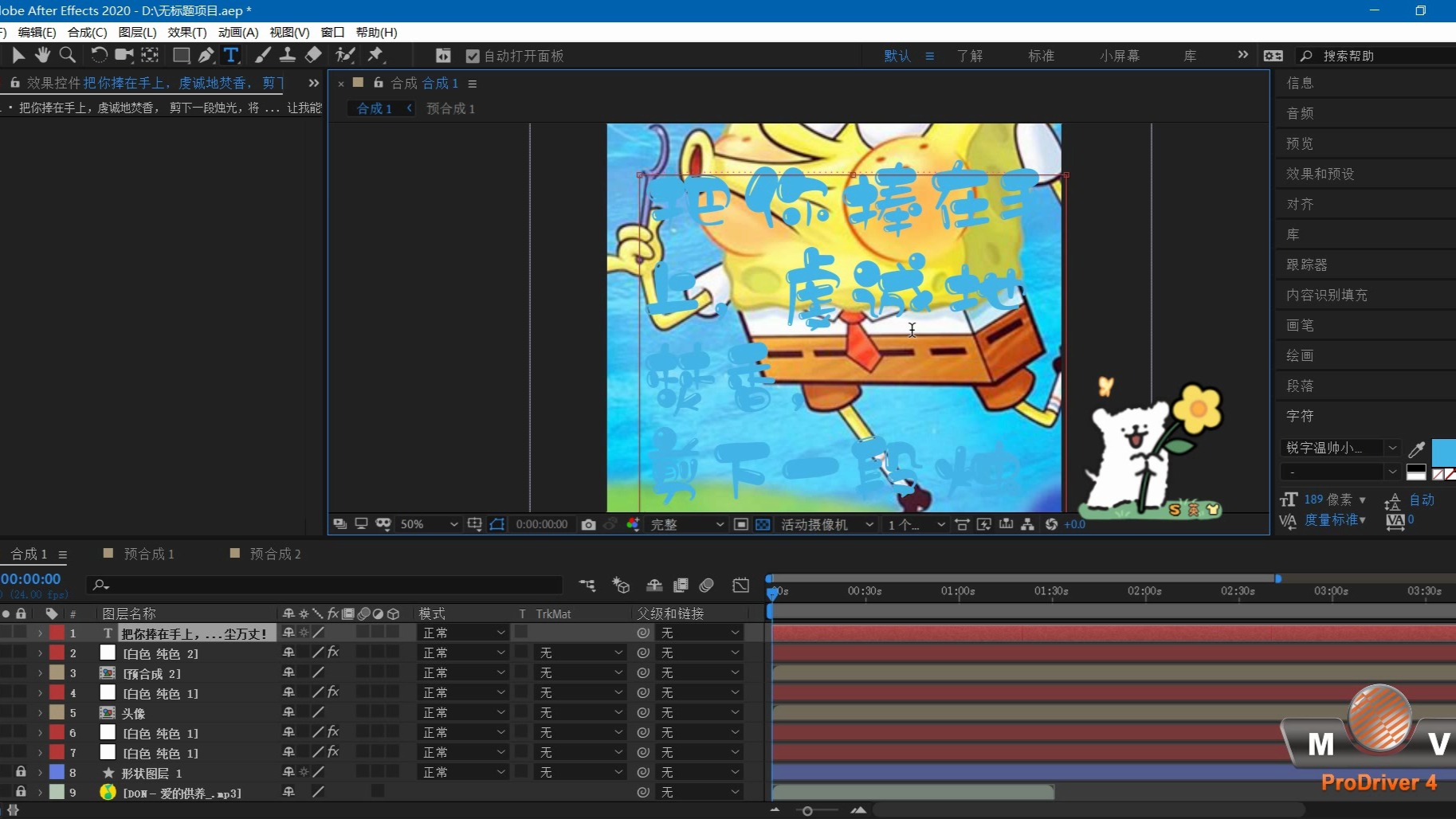Select the Unified Camera tool
This screenshot has height=819, width=1456.
click(x=124, y=55)
